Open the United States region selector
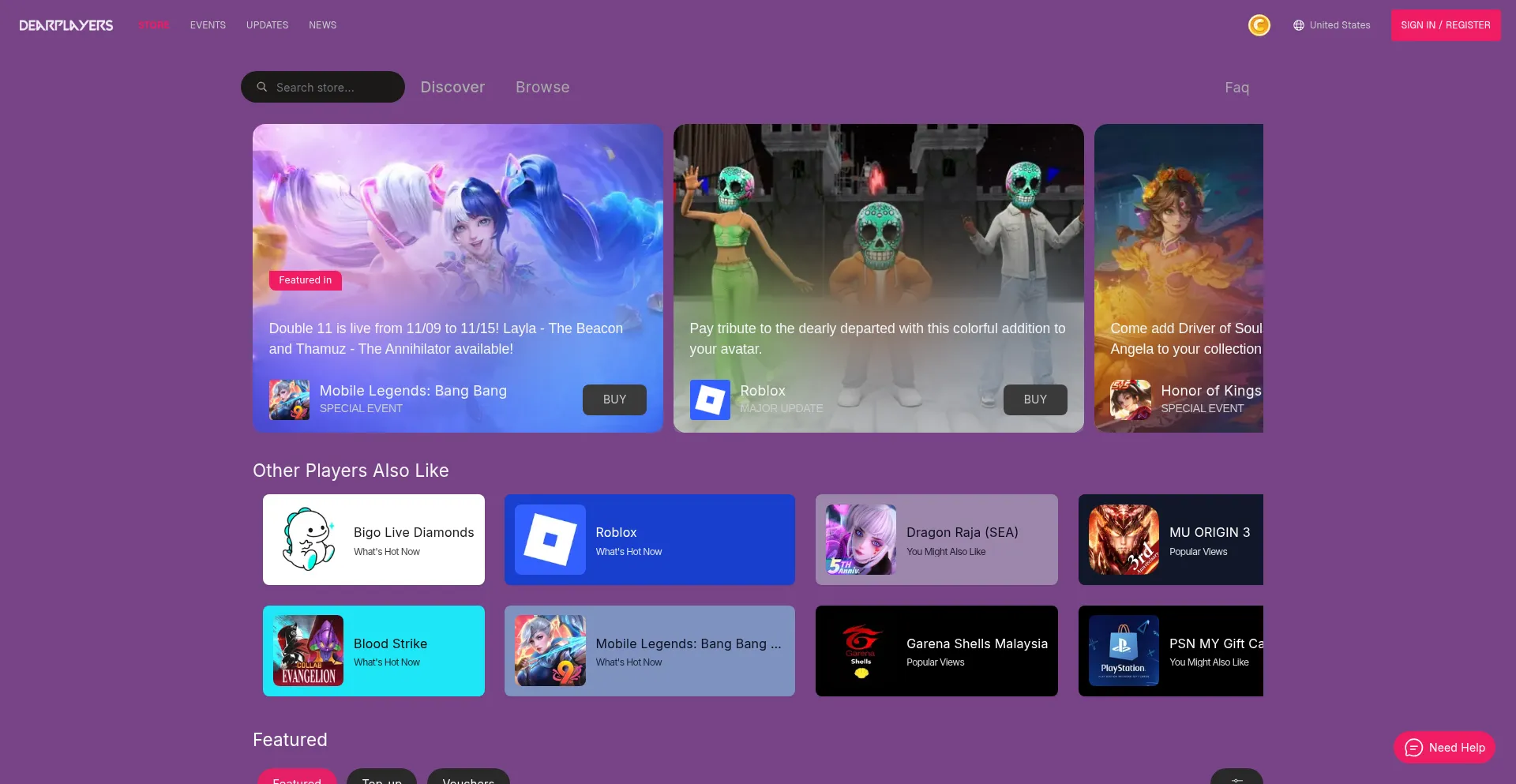Image resolution: width=1516 pixels, height=784 pixels. pos(1331,25)
